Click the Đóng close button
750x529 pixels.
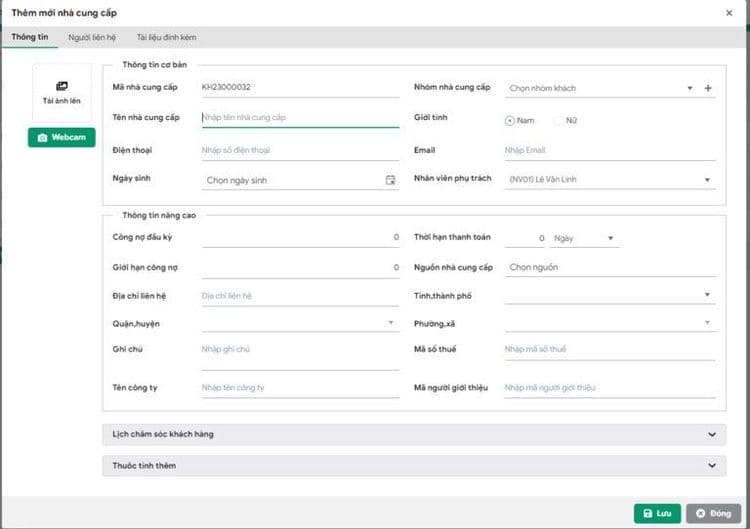(x=713, y=513)
